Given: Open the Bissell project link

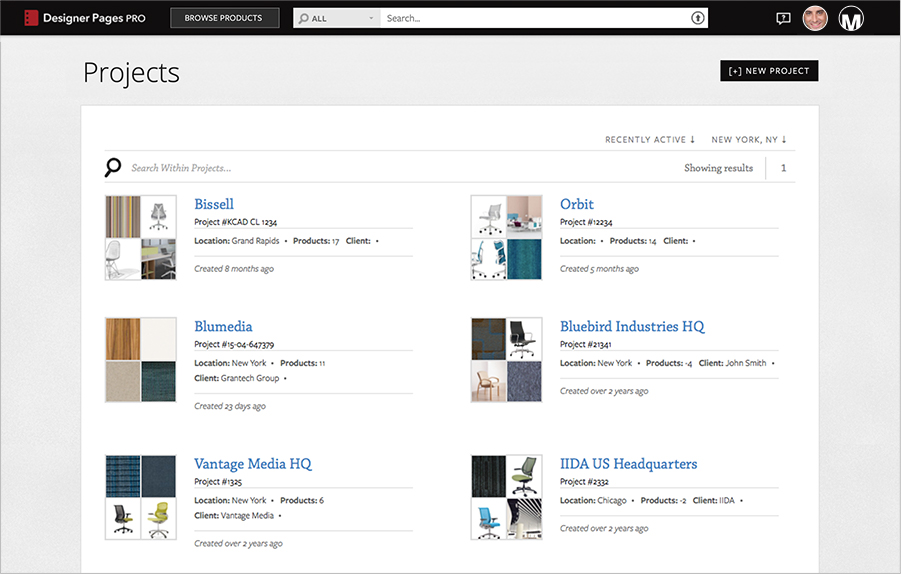Looking at the screenshot, I should pos(214,204).
